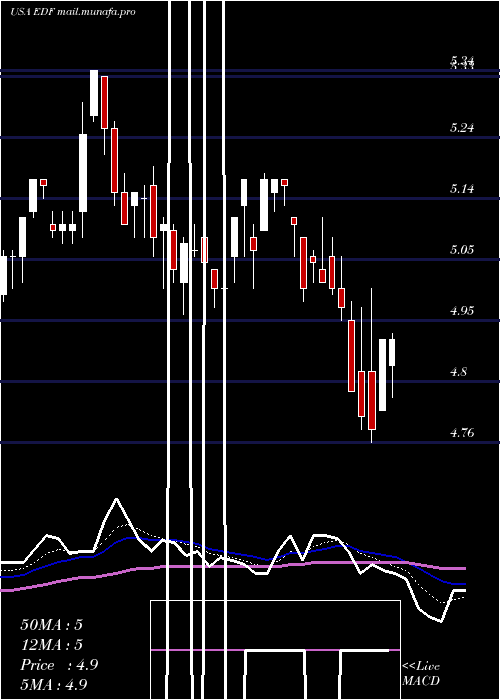
Task: Click the 4.95 price level label
Action: pyautogui.click(x=462, y=311)
